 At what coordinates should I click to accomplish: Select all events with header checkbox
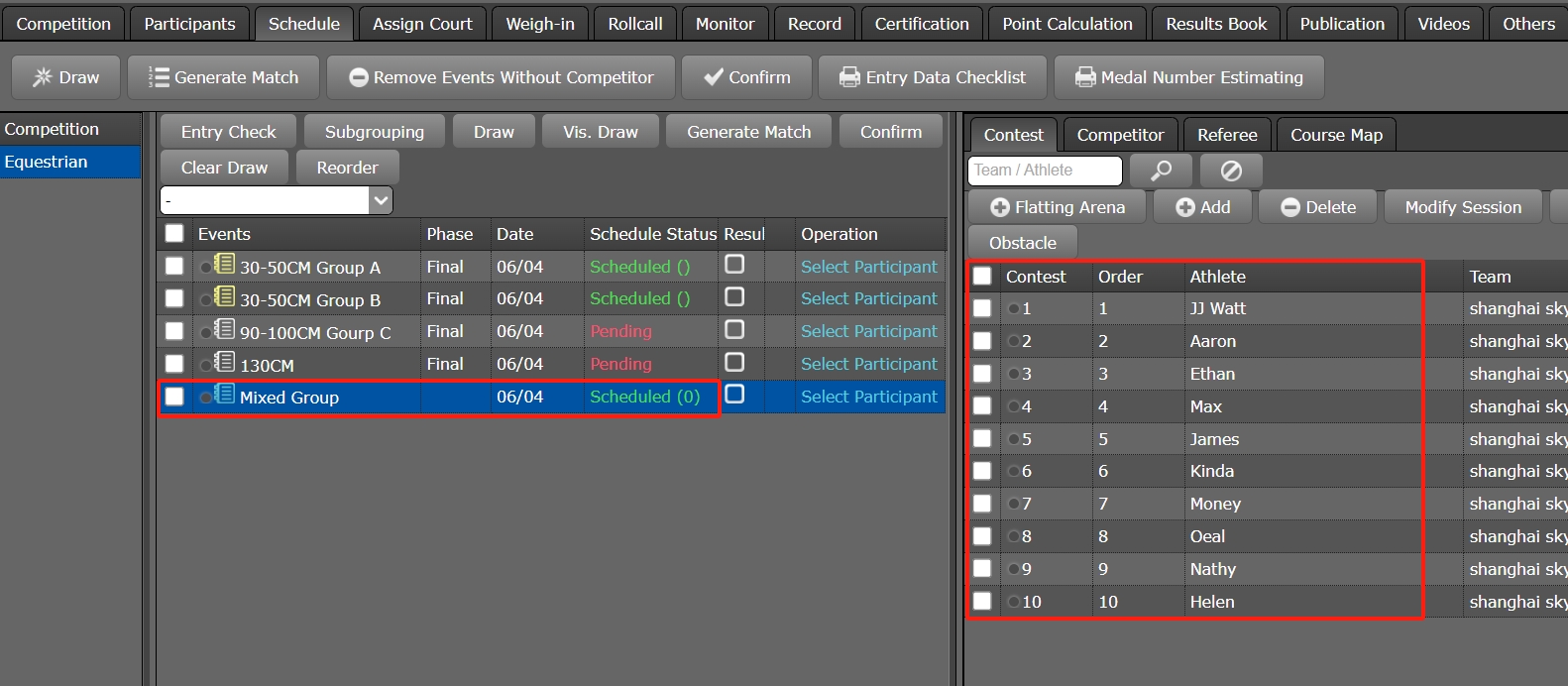tap(174, 233)
